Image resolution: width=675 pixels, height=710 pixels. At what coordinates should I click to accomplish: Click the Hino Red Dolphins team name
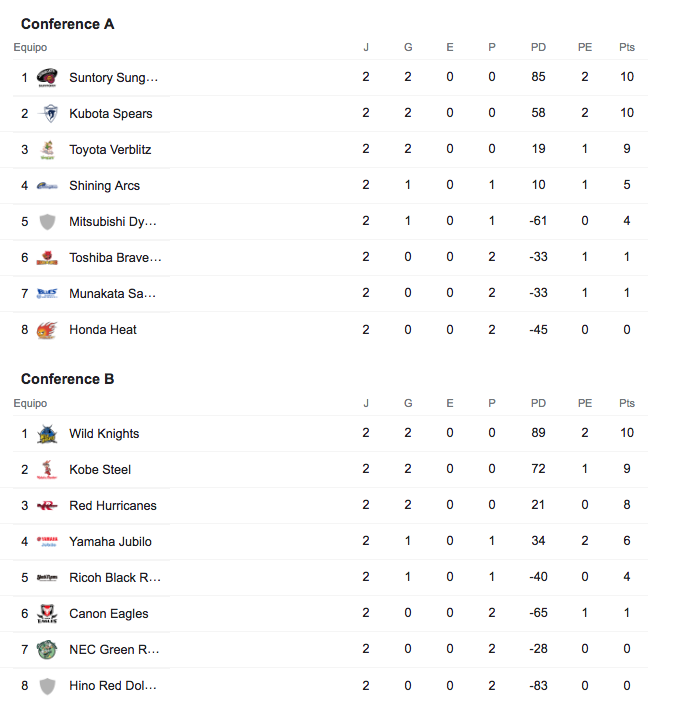coord(113,686)
